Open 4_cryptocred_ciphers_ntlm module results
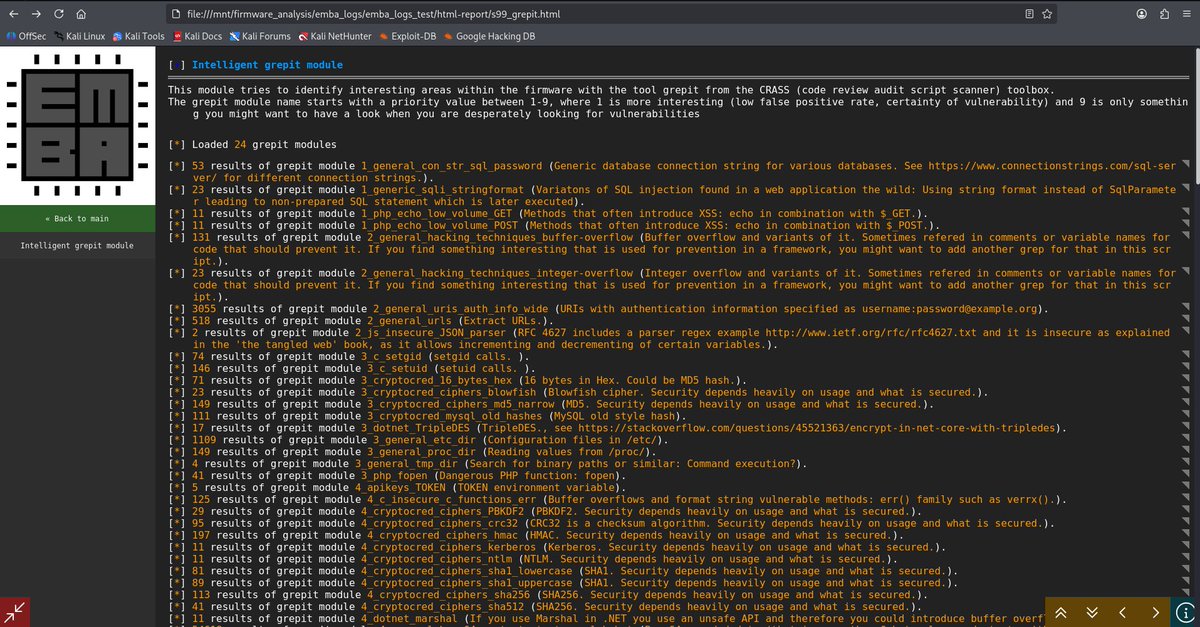1200x627 pixels. pos(437,560)
